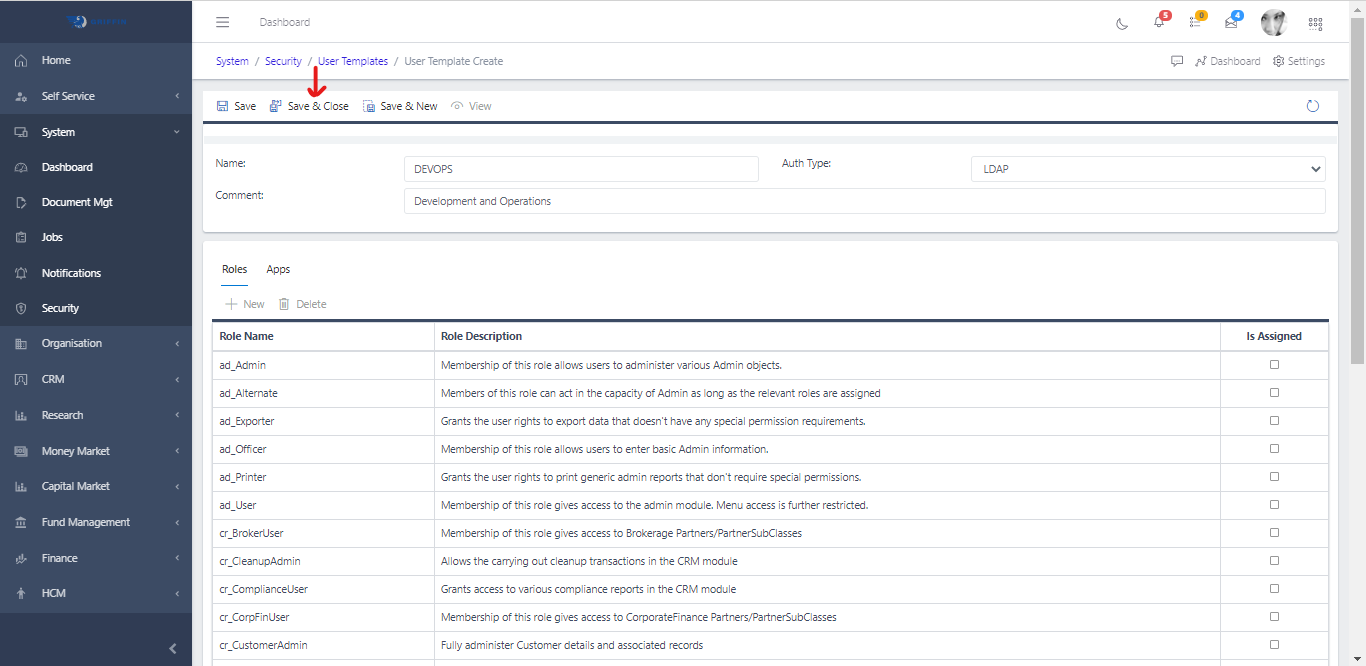The width and height of the screenshot is (1366, 666).
Task: Open Security in the sidebar menu
Action: [x=60, y=308]
